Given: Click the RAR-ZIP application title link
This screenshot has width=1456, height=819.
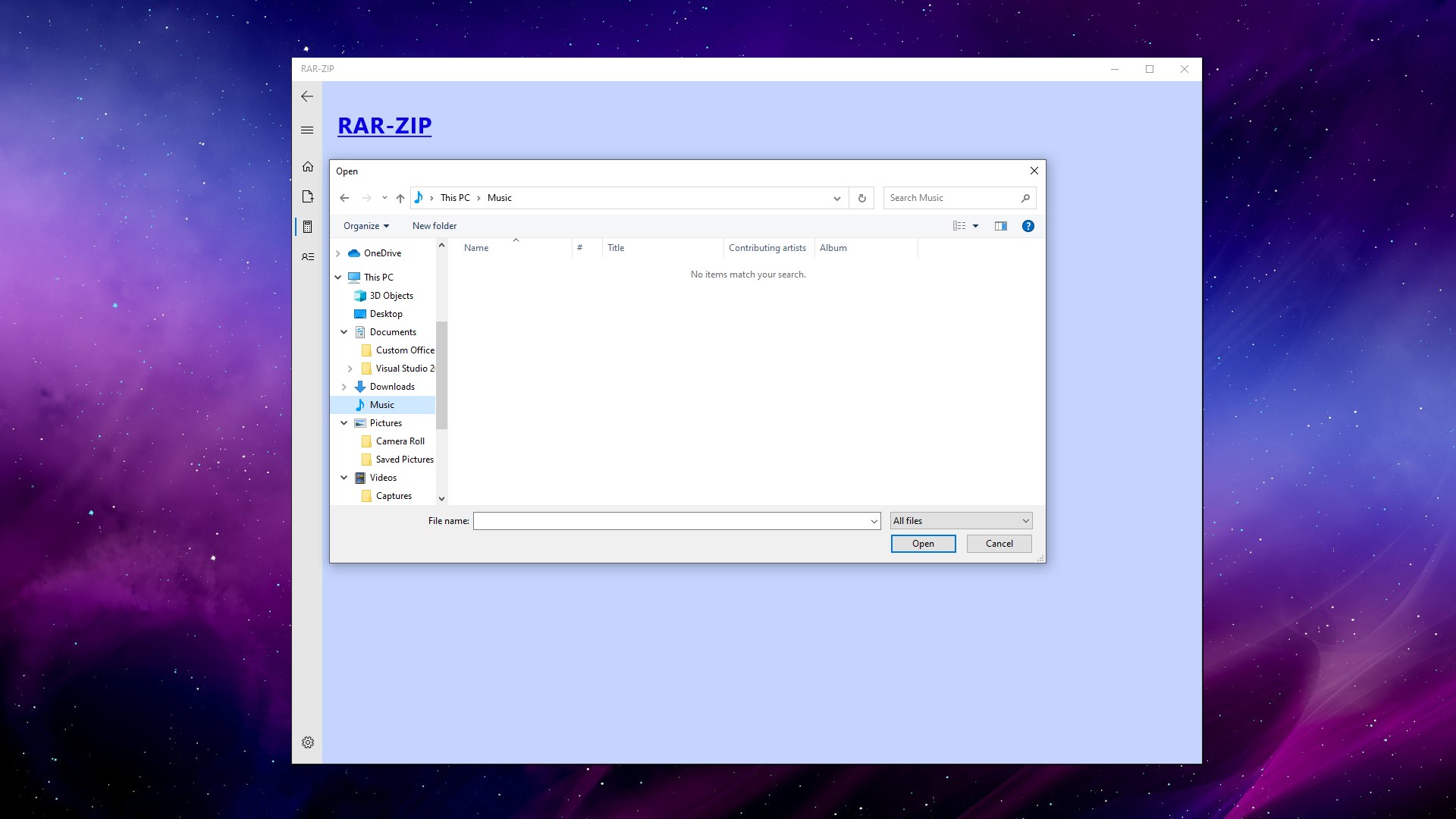Looking at the screenshot, I should click(385, 125).
